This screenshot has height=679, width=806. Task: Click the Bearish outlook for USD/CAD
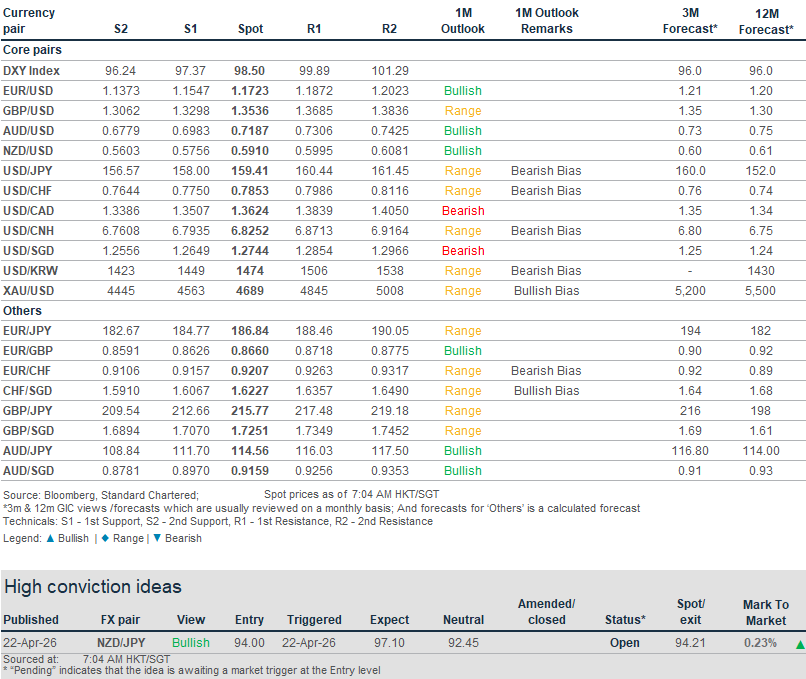point(462,211)
